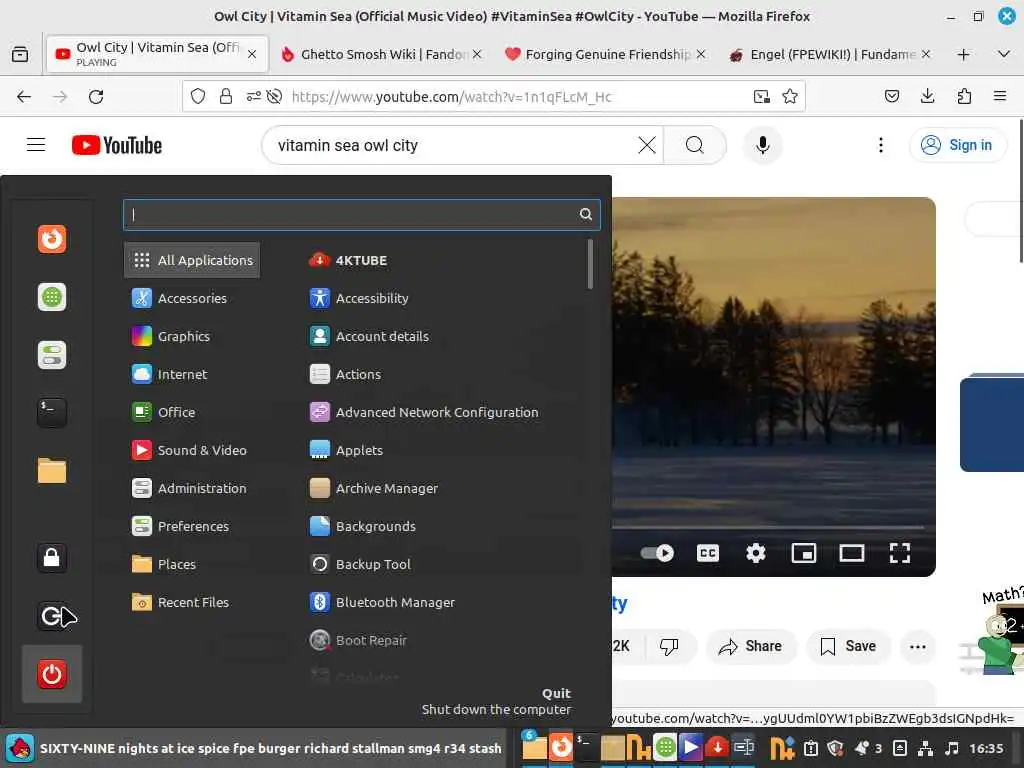Open Software Manager green icon in menu sidebar
1024x768 pixels.
pyautogui.click(x=52, y=297)
